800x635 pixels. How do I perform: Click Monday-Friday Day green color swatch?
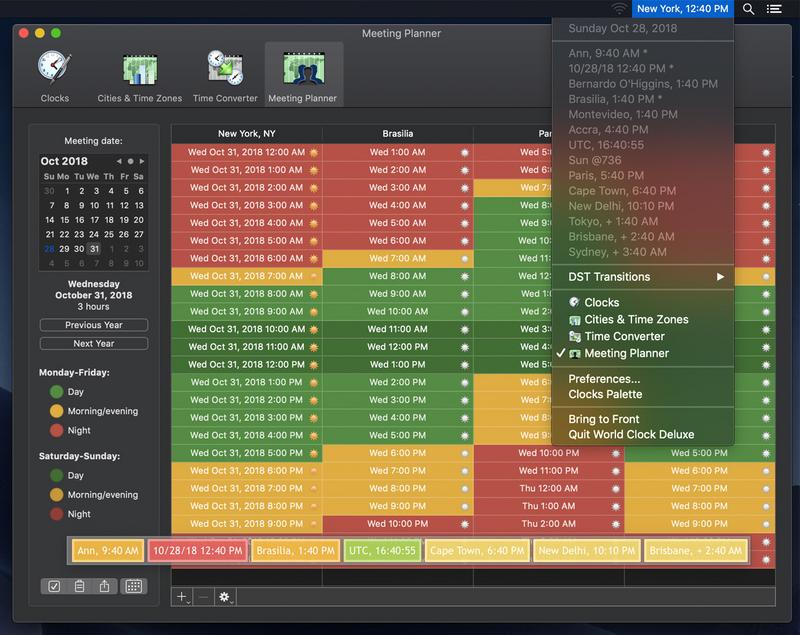click(x=57, y=392)
